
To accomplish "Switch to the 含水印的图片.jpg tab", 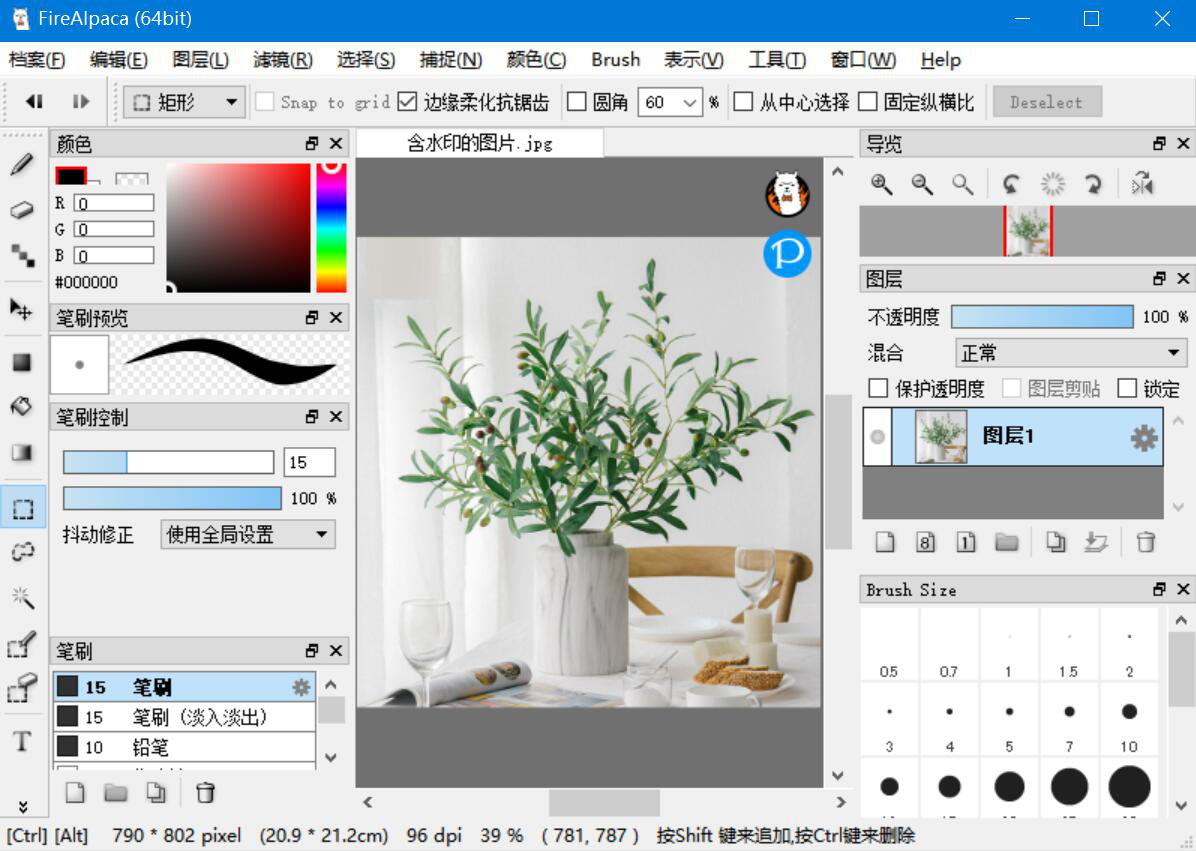I will tap(480, 143).
